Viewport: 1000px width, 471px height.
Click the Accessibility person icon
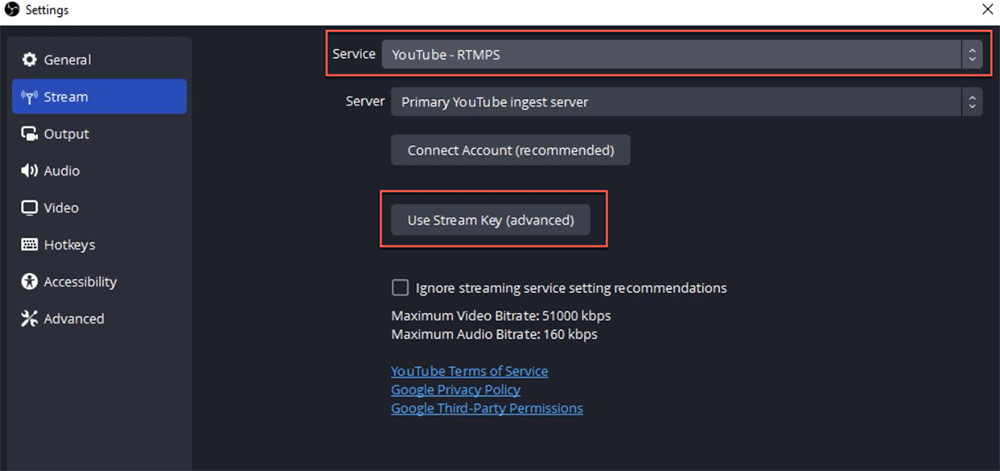click(x=29, y=282)
